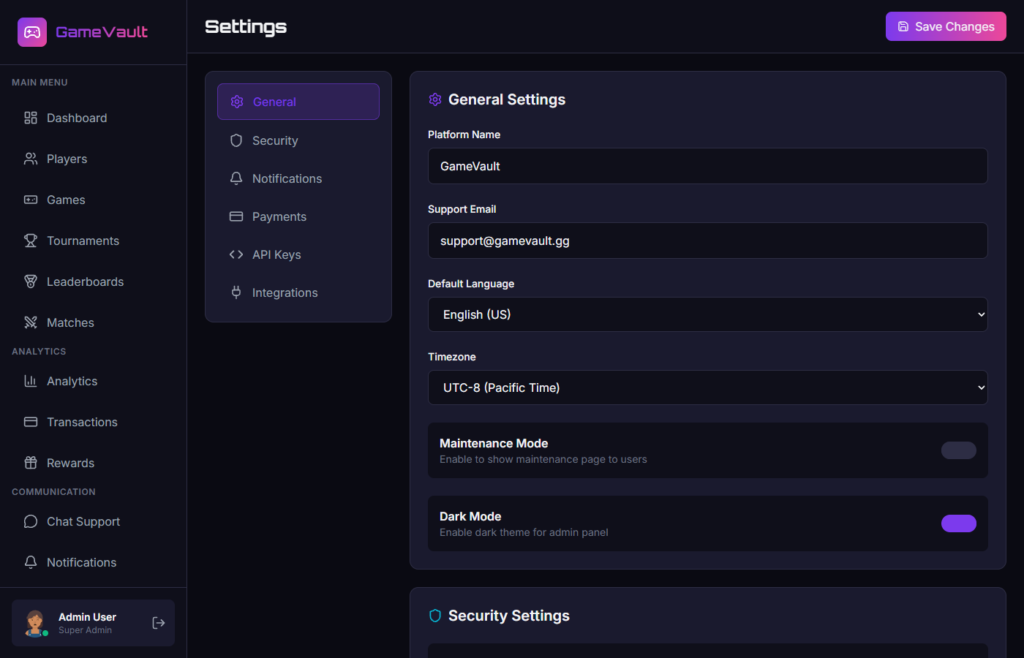Screen dimensions: 1024x658
Task: Click 'Enable to show maintenance page to users' text
Action: pyautogui.click(x=543, y=460)
